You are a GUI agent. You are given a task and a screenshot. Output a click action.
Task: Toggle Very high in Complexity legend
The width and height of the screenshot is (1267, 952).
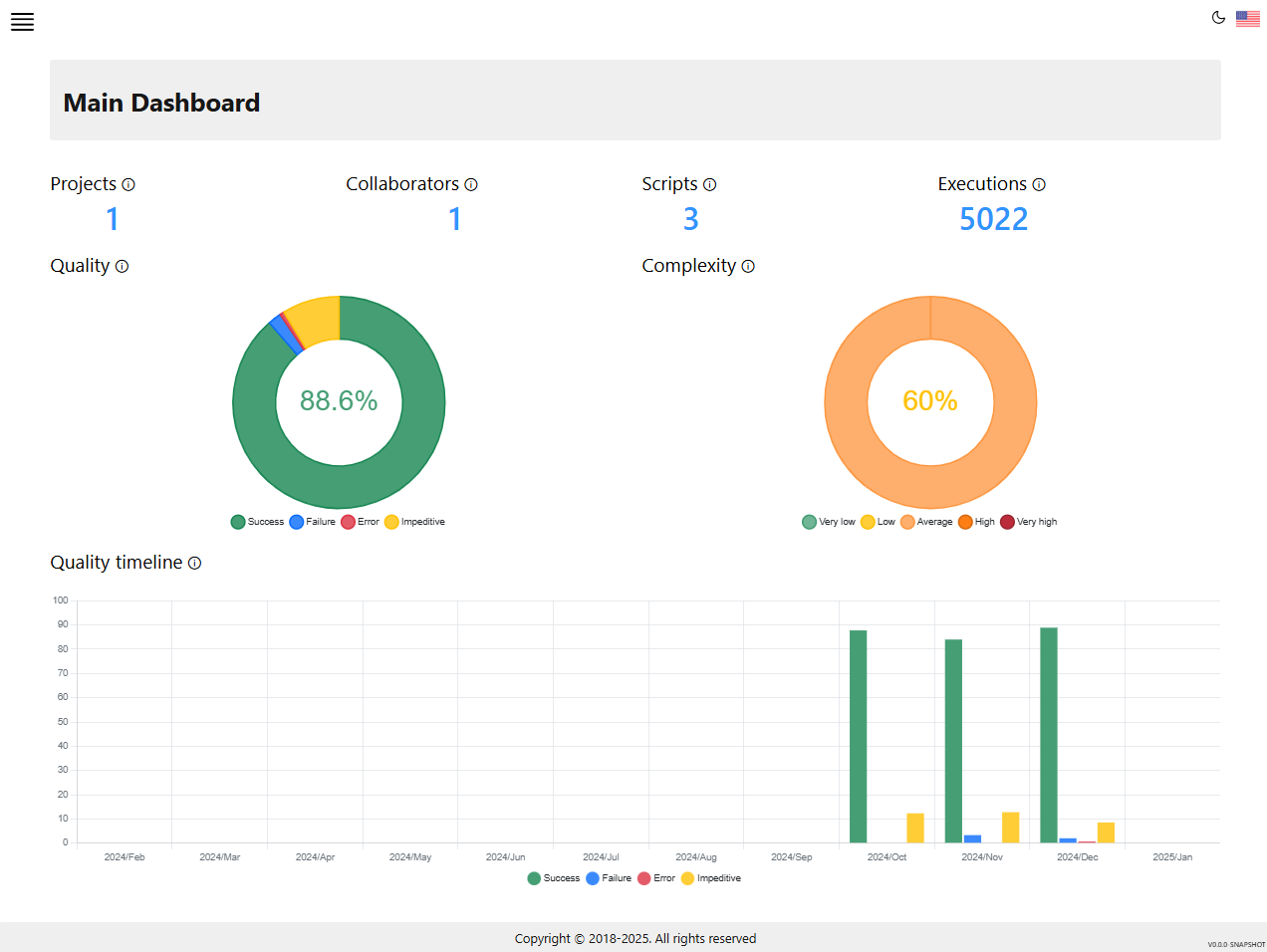tap(1028, 522)
